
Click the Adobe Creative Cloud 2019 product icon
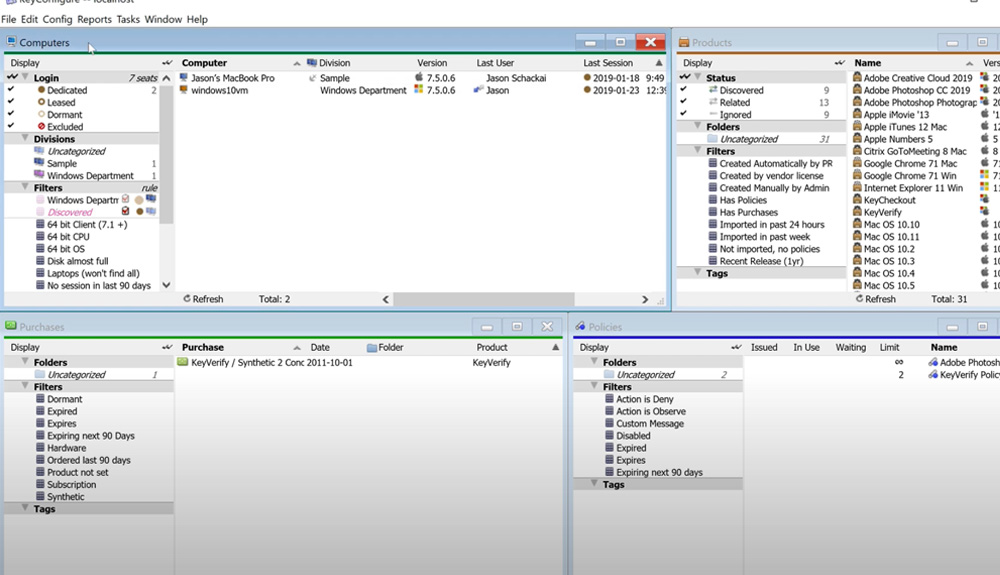pyautogui.click(x=857, y=77)
